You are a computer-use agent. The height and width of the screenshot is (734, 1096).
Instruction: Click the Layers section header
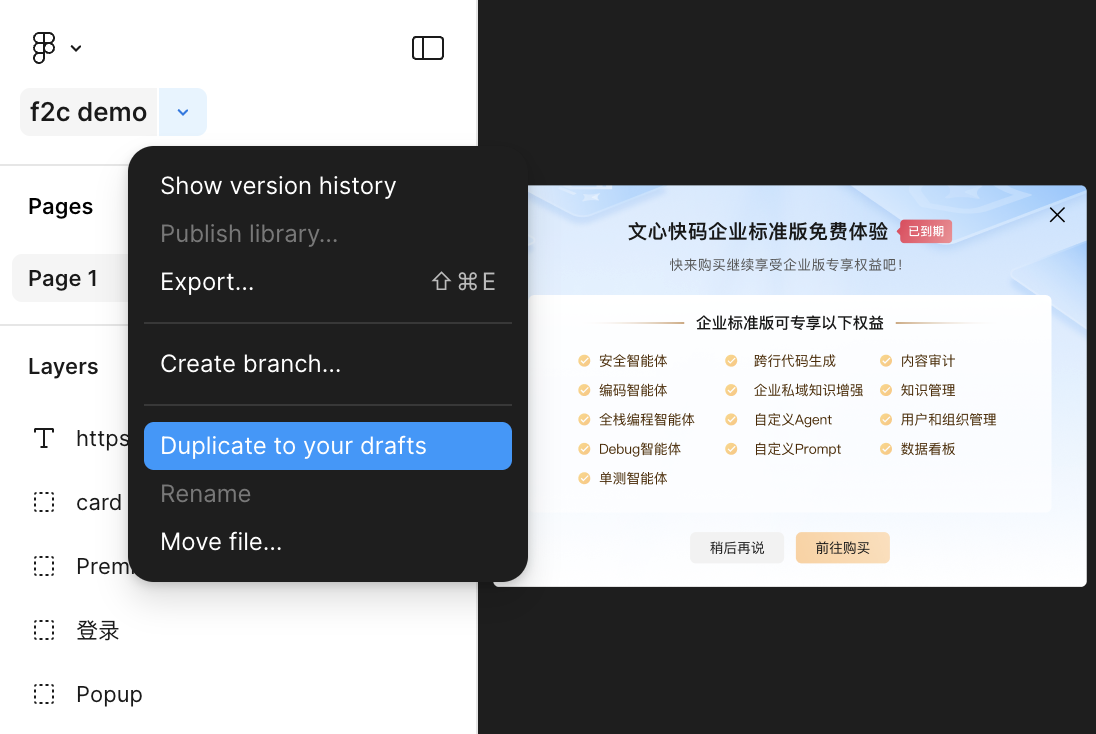tap(63, 366)
